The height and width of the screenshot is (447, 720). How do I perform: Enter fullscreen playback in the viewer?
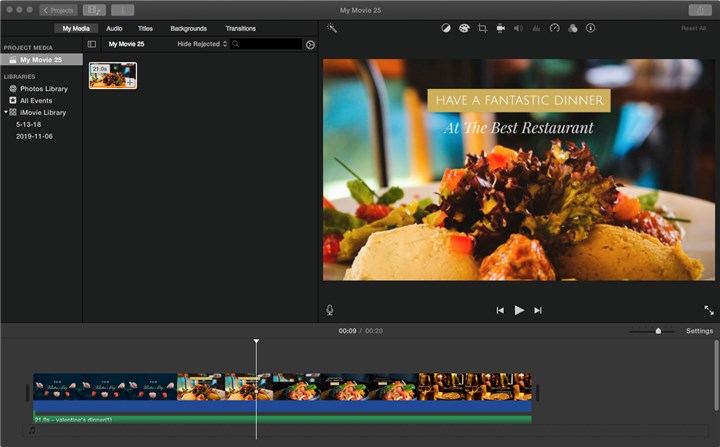tap(709, 310)
